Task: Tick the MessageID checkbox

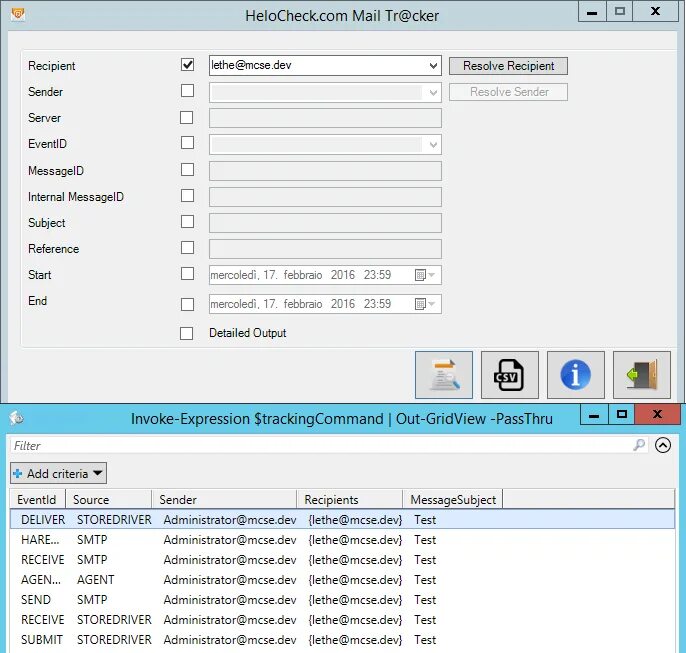Action: coord(187,170)
